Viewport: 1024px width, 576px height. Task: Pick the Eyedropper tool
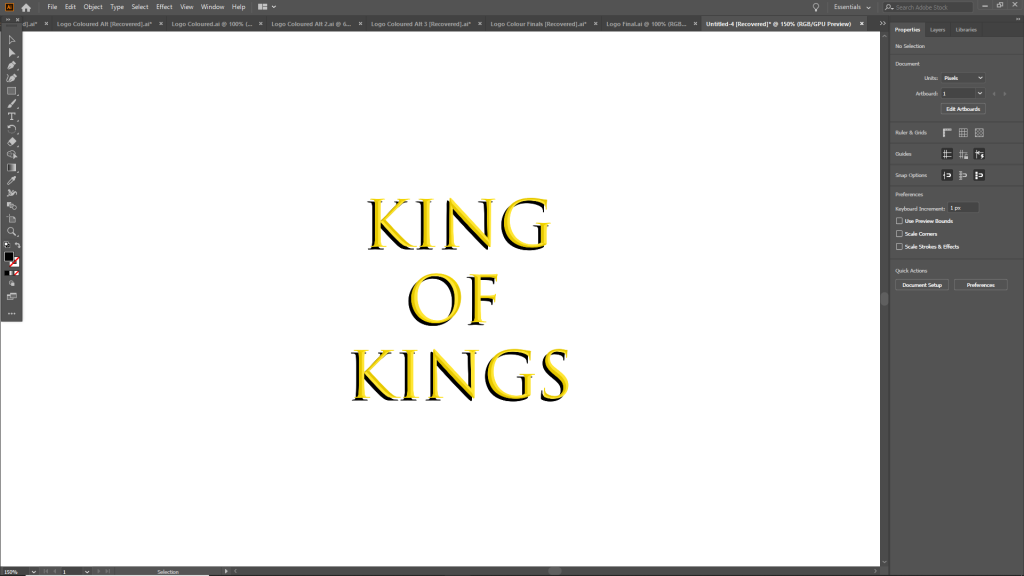tap(12, 180)
